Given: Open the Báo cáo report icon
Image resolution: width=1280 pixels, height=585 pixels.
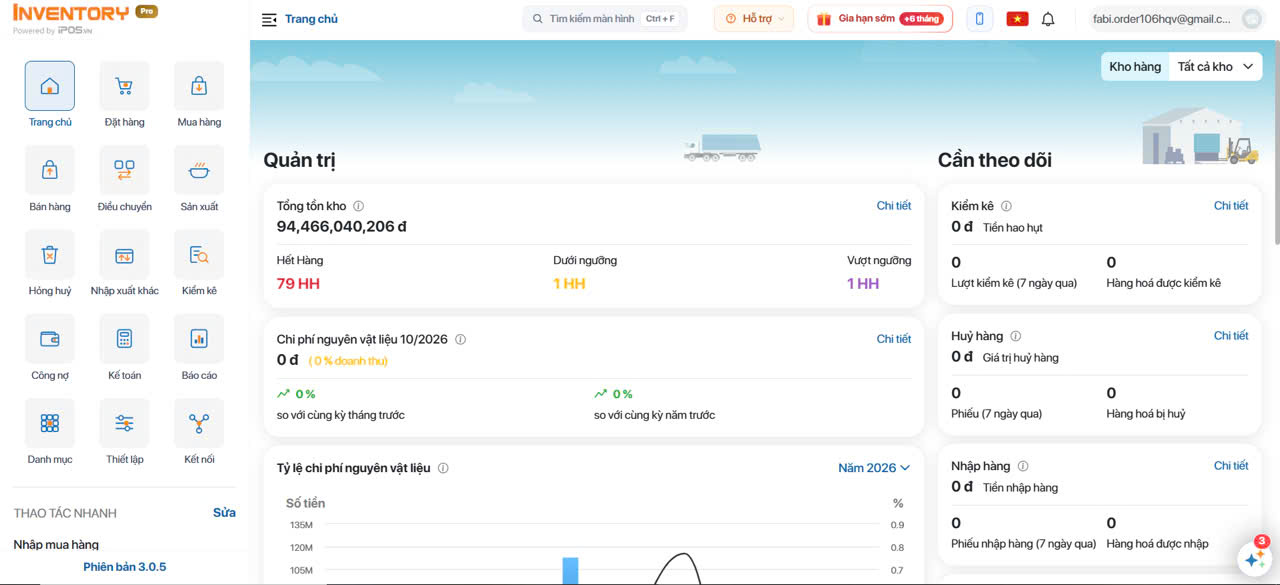Looking at the screenshot, I should tap(199, 338).
